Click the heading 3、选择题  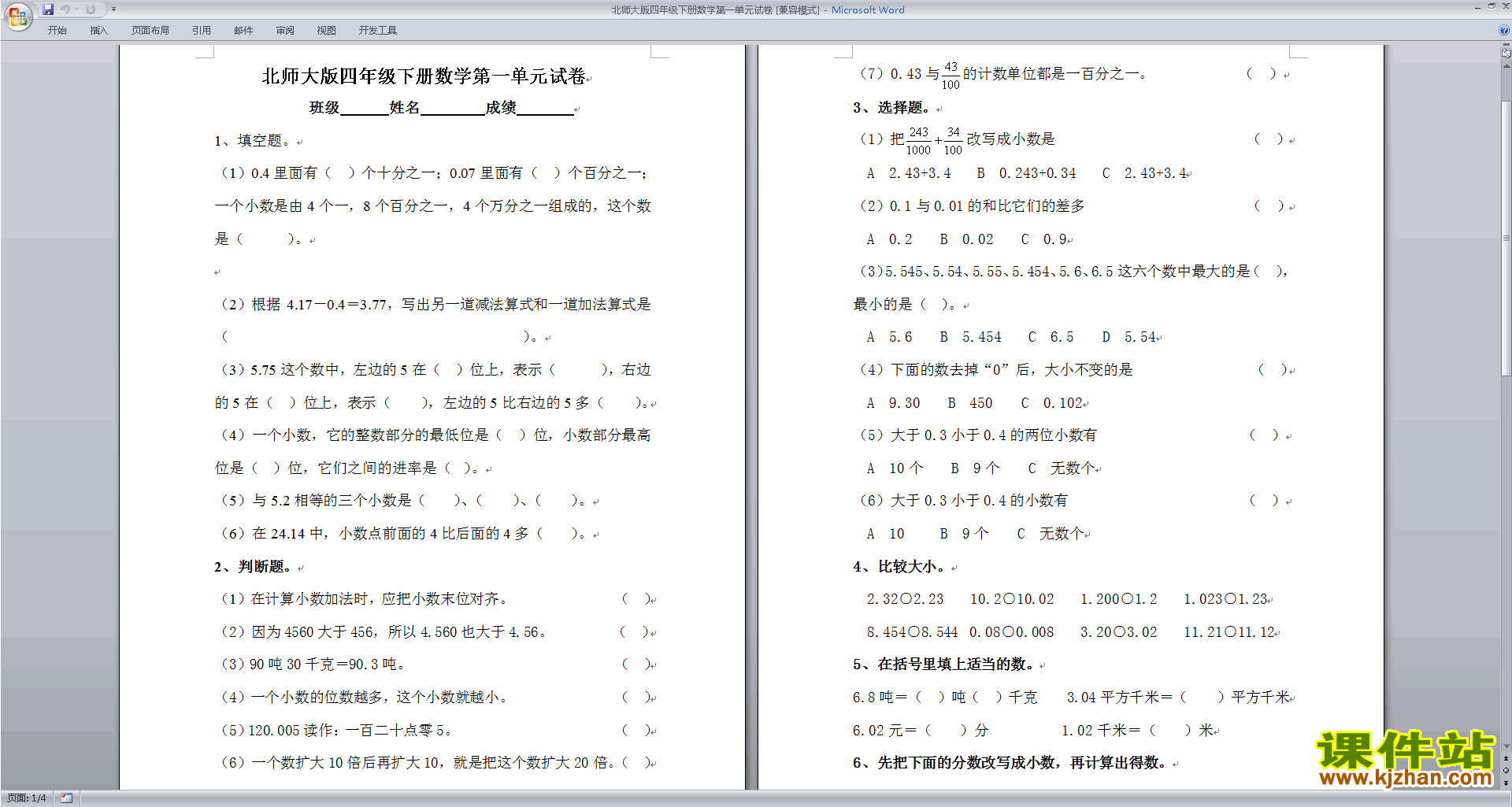tap(891, 108)
